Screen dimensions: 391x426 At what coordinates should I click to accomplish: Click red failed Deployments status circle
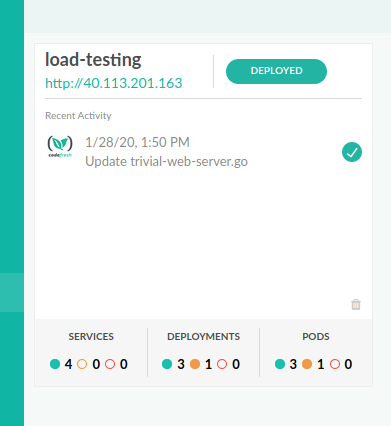coord(222,364)
